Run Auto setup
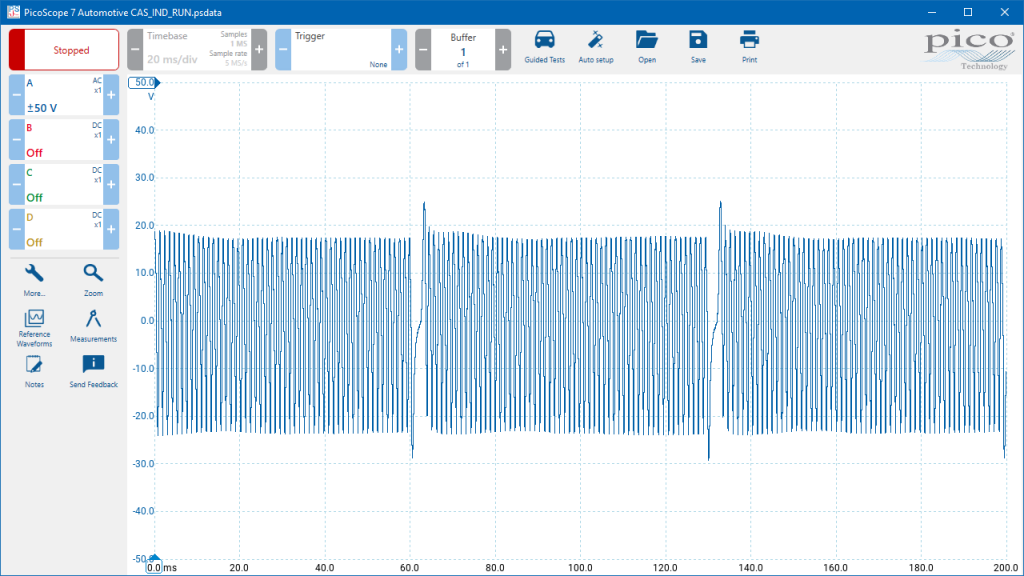Image resolution: width=1024 pixels, height=576 pixels. [x=596, y=48]
